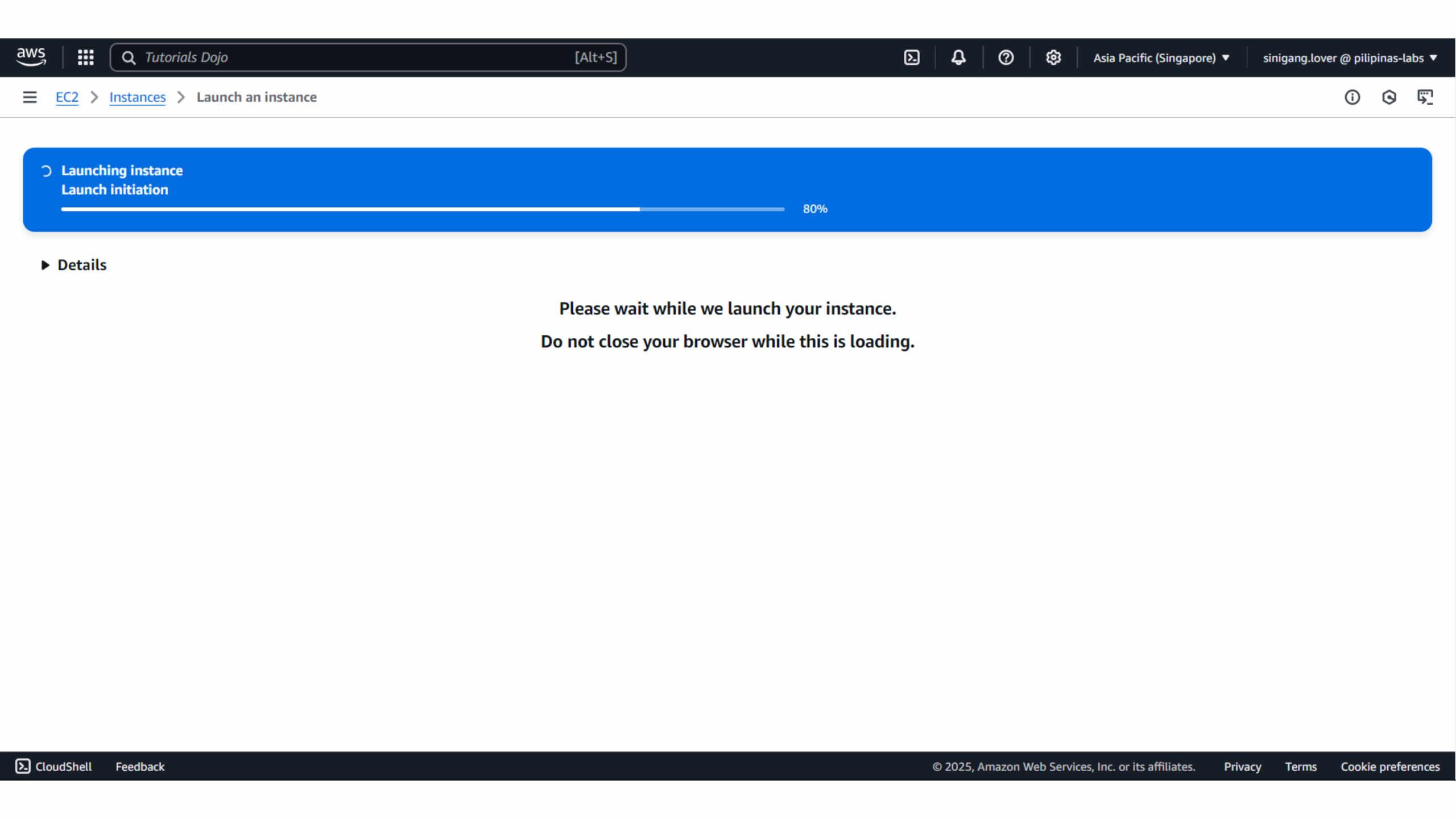Click the AWS logo home icon
The width and height of the screenshot is (1456, 819).
pyautogui.click(x=31, y=57)
